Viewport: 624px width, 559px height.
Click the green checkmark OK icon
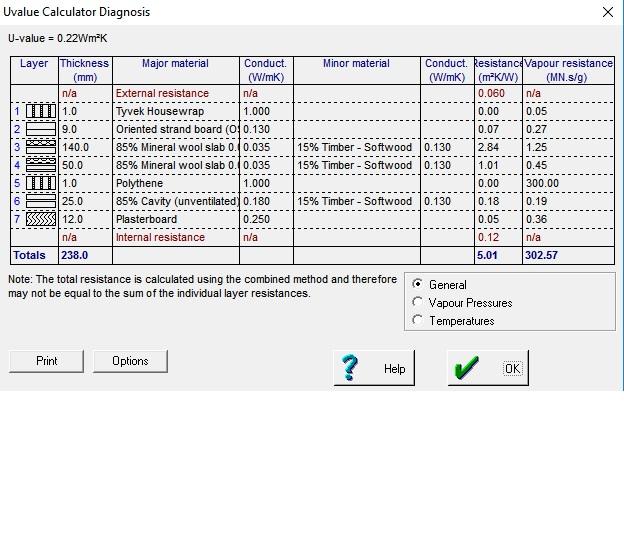(x=466, y=368)
